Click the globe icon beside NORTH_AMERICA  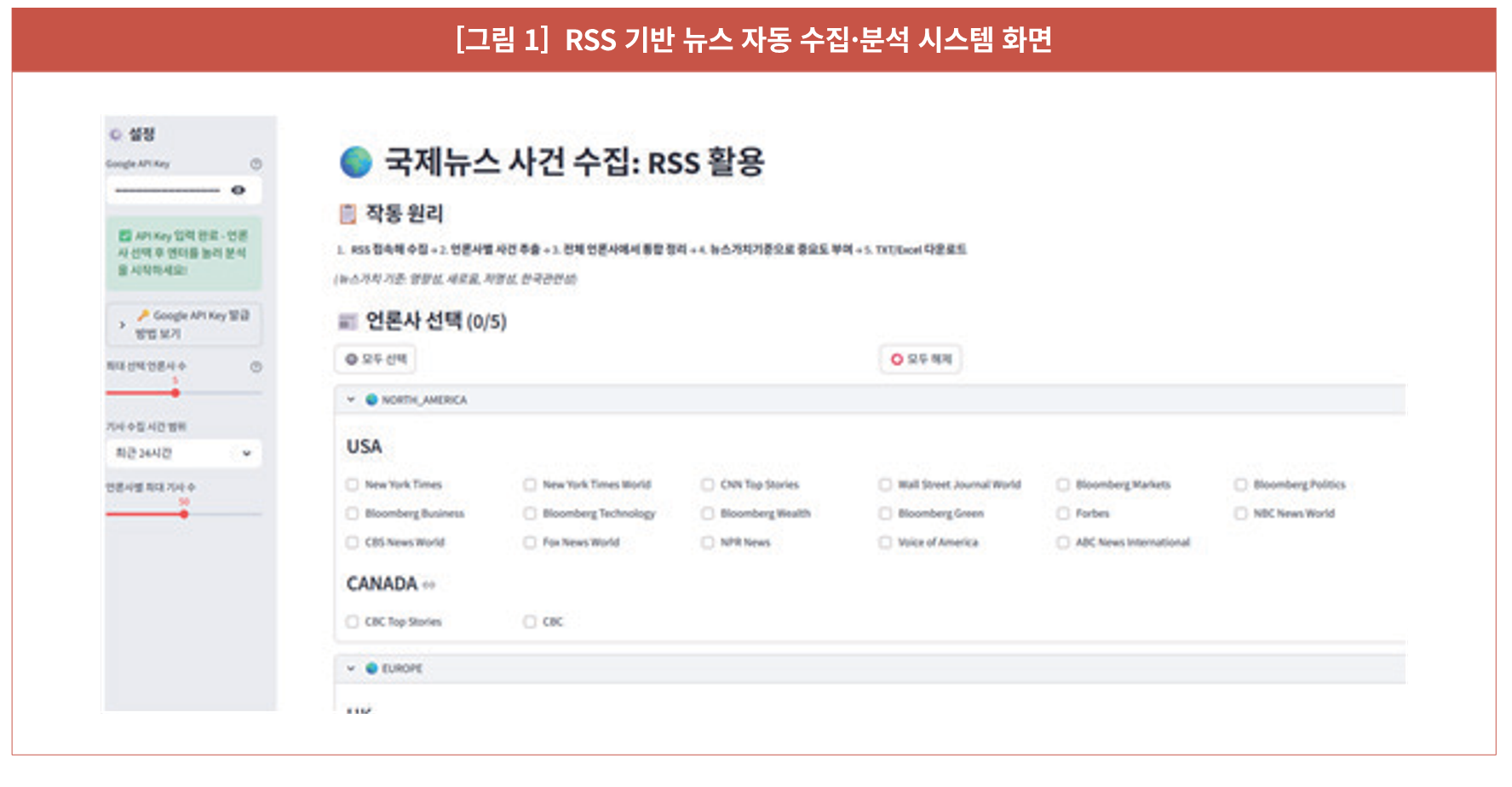point(371,399)
